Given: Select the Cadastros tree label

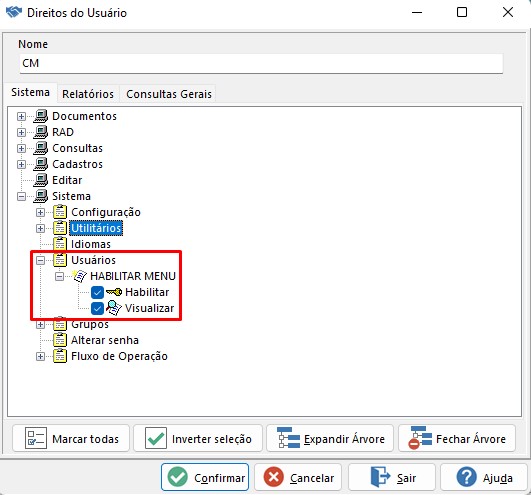Looking at the screenshot, I should pyautogui.click(x=77, y=164).
